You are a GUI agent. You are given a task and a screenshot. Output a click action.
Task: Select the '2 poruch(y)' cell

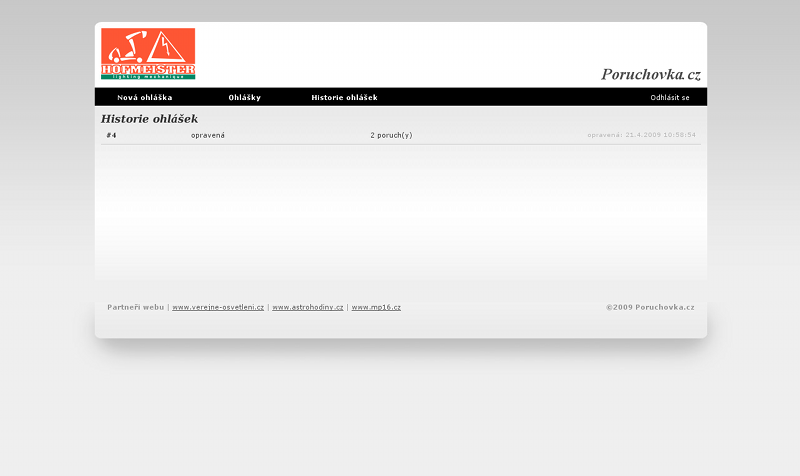pyautogui.click(x=391, y=135)
